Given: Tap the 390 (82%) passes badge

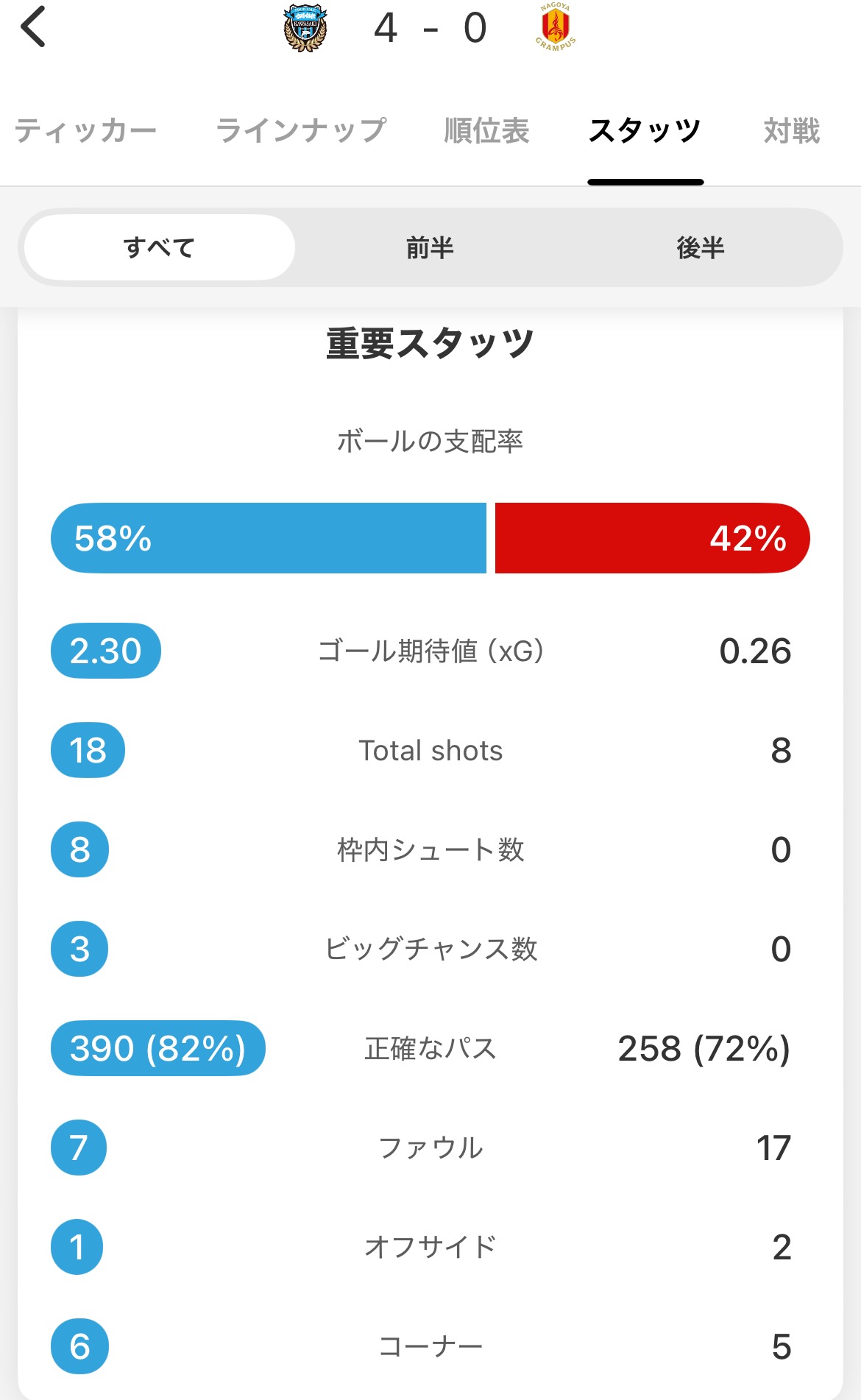Looking at the screenshot, I should click(157, 1048).
